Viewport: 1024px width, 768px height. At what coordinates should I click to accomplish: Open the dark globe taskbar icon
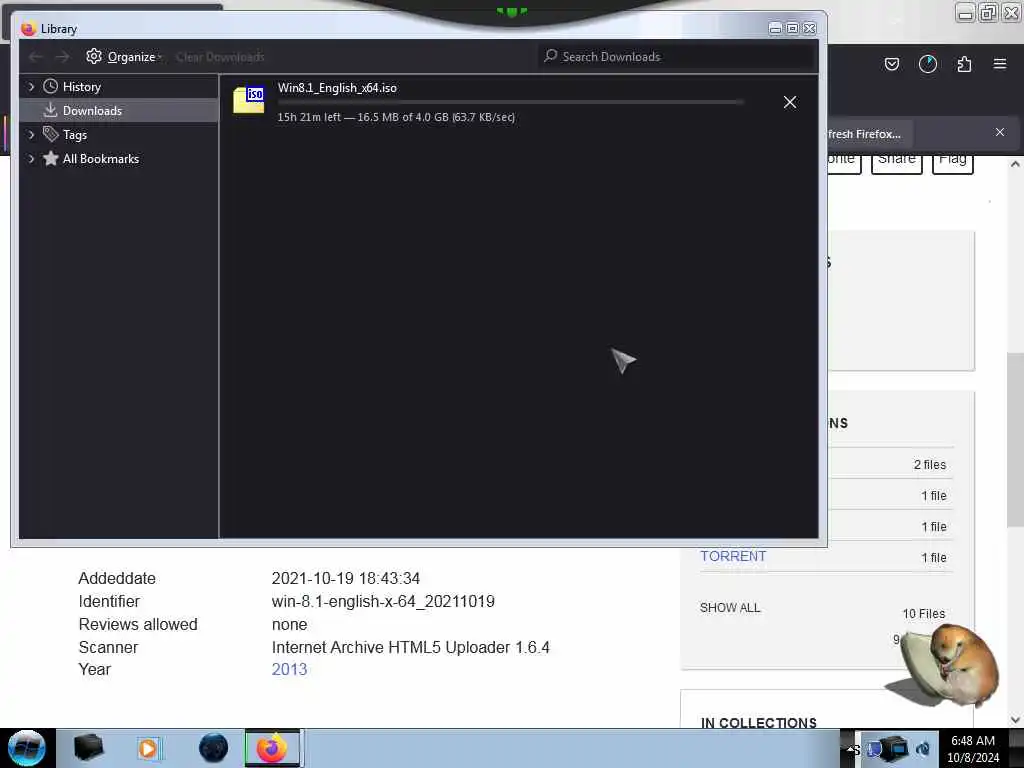click(213, 748)
